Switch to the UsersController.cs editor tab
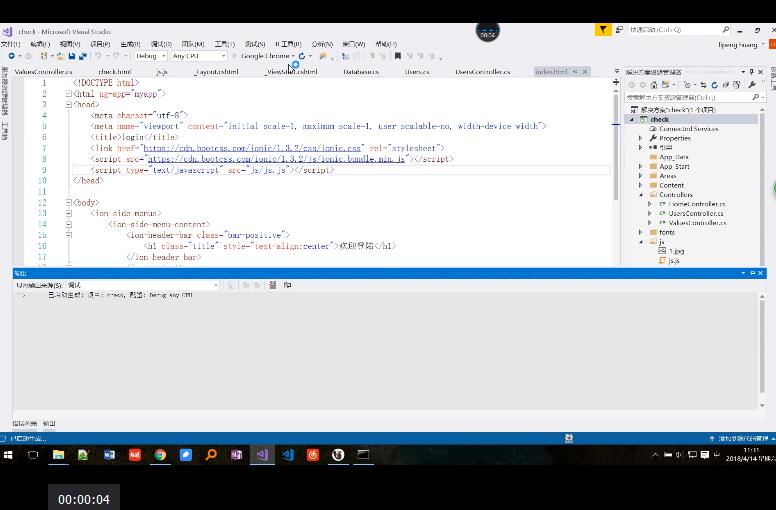Screen dimensions: 776x510 [x=483, y=72]
